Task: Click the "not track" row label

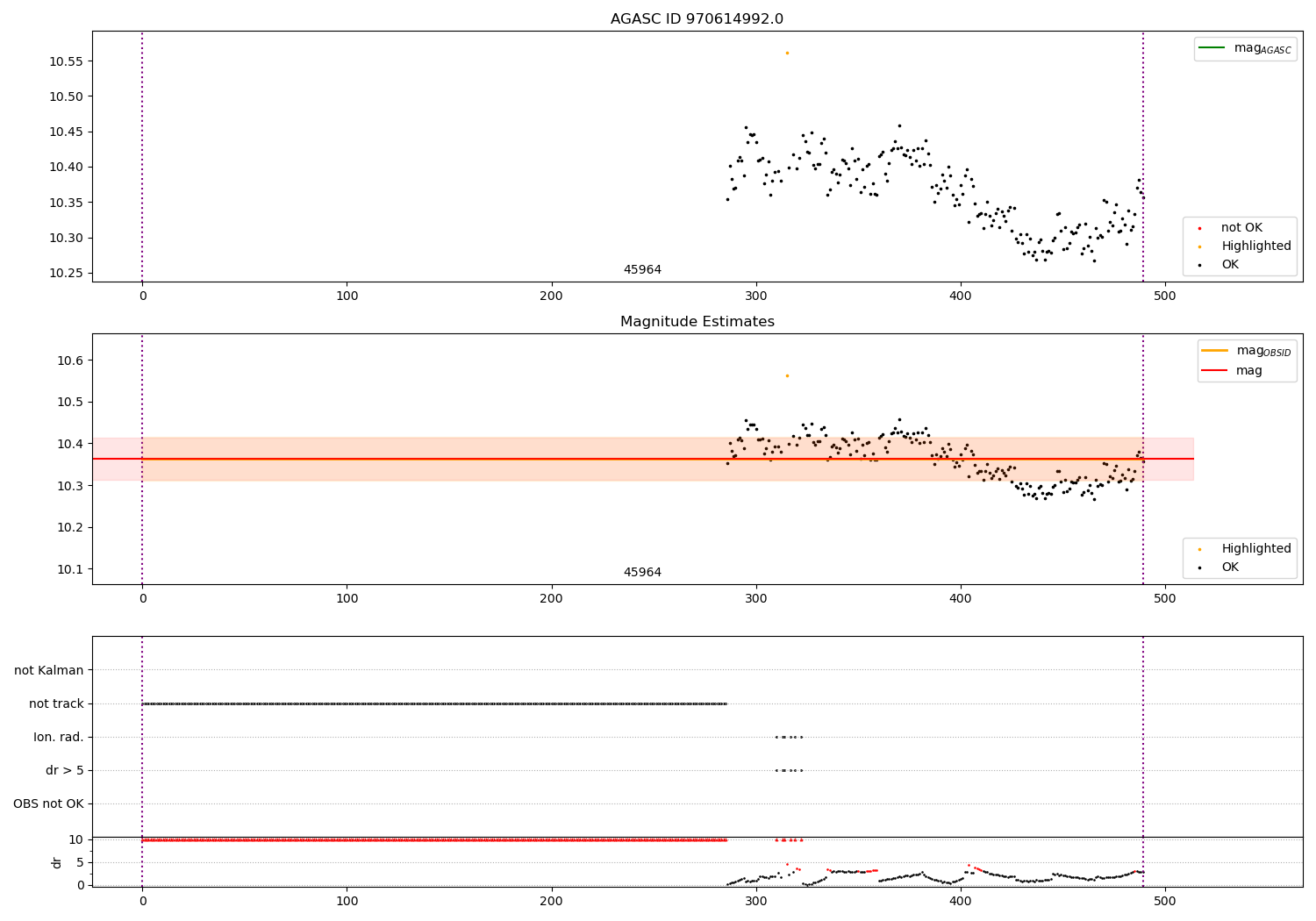Action: [56, 704]
